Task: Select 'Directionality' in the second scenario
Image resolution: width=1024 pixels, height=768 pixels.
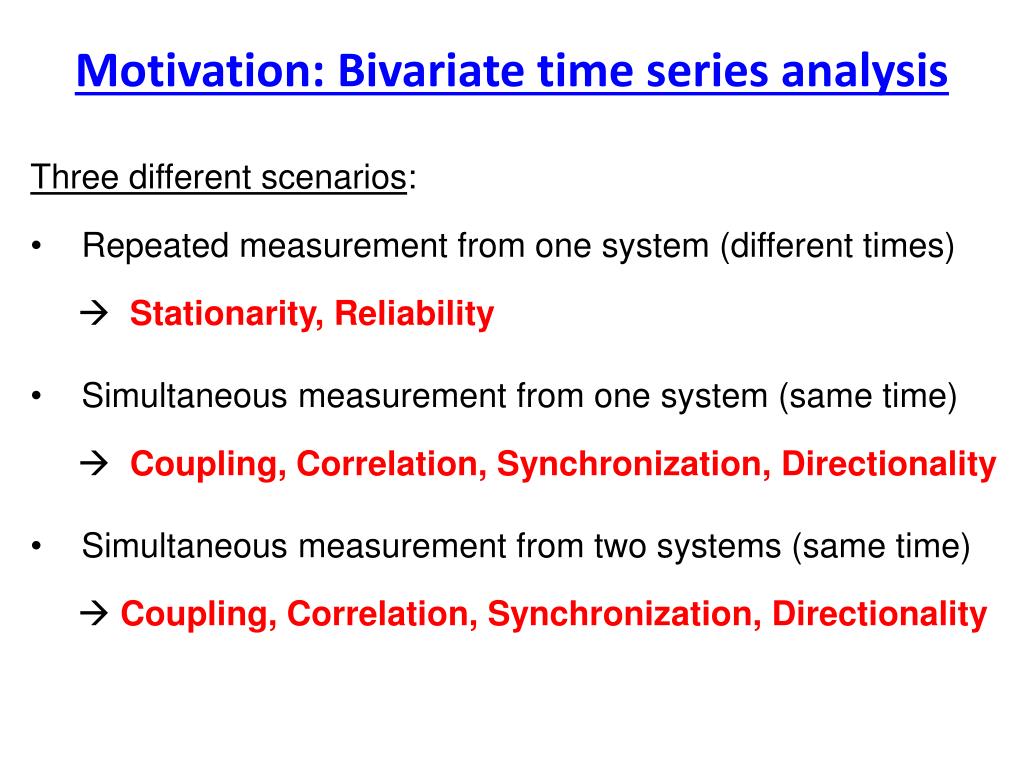Action: 889,464
